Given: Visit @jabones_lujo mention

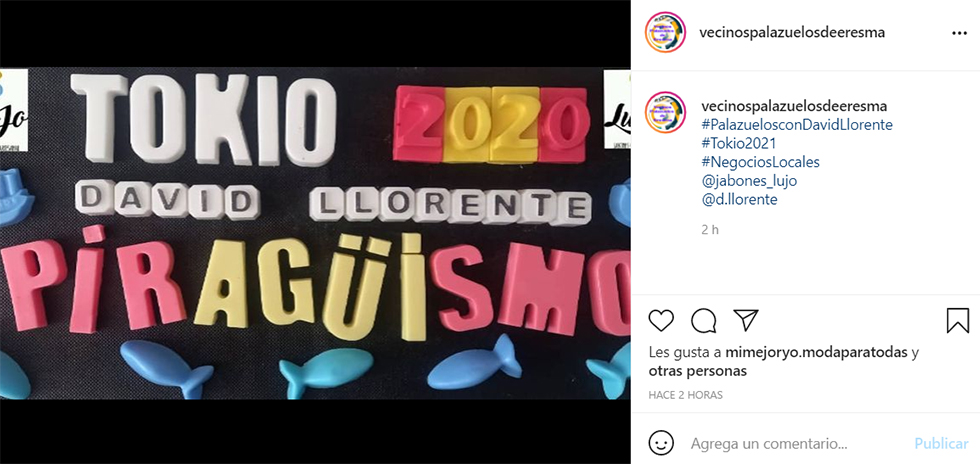Looking at the screenshot, I should point(749,181).
